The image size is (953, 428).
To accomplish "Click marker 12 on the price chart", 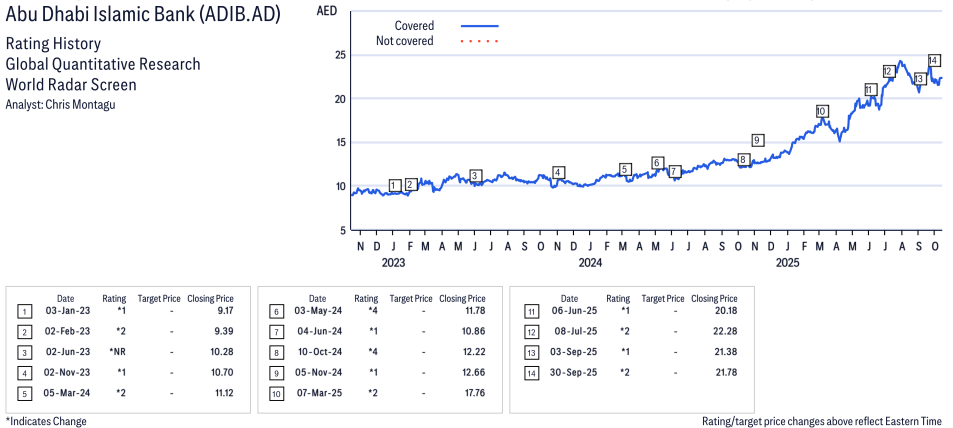I will point(888,71).
